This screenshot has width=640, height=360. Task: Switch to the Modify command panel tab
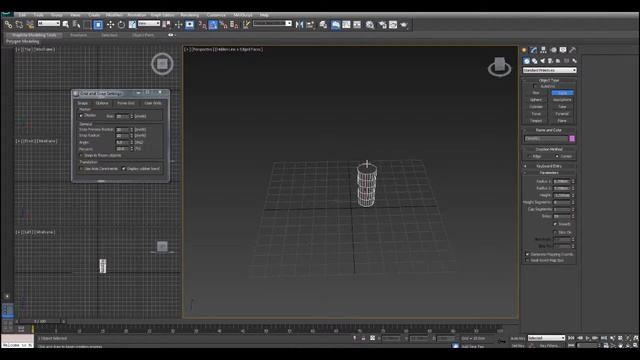[x=533, y=50]
